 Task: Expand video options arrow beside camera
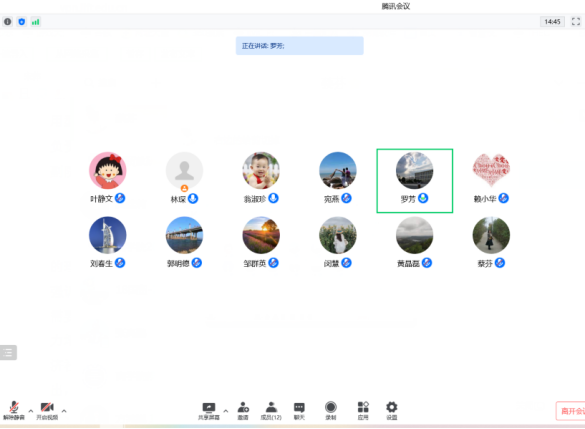click(64, 411)
